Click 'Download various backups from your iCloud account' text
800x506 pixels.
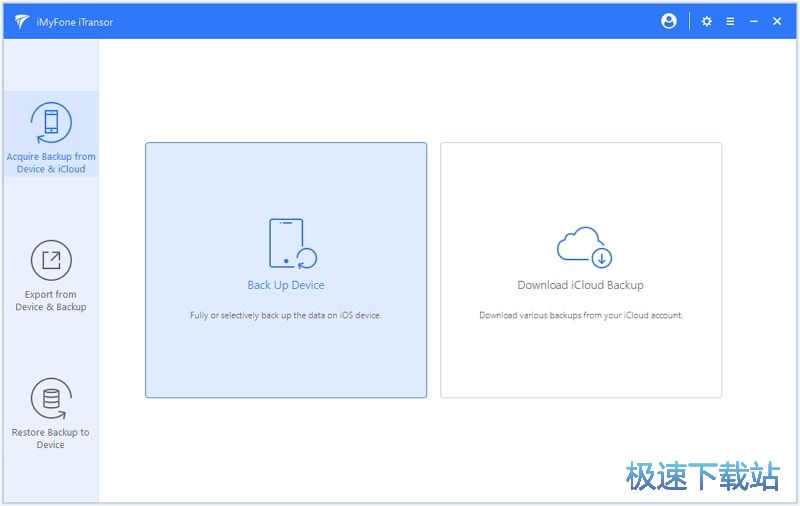tap(581, 315)
